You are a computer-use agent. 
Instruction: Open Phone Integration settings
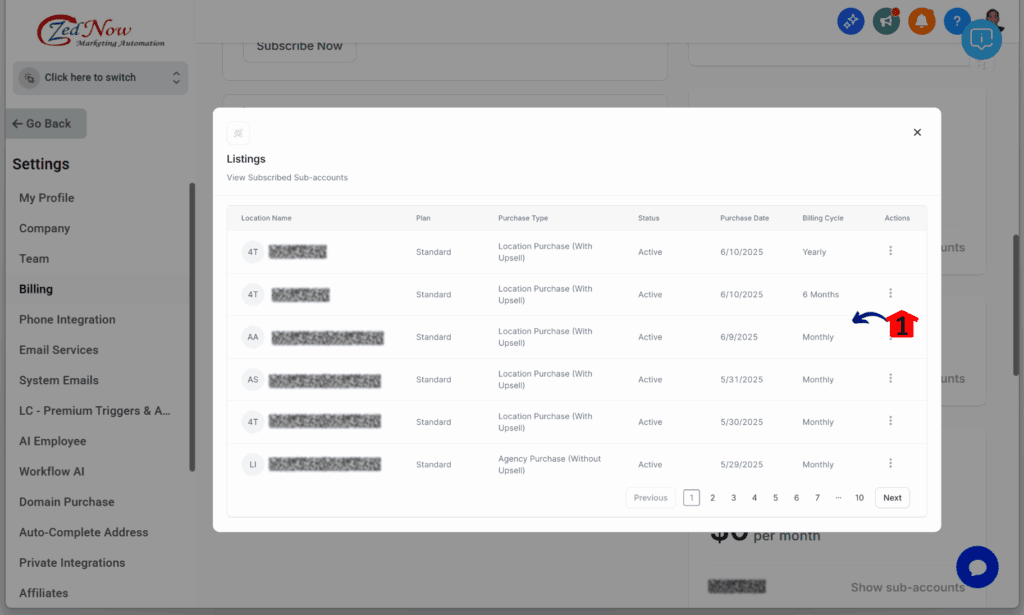click(67, 319)
